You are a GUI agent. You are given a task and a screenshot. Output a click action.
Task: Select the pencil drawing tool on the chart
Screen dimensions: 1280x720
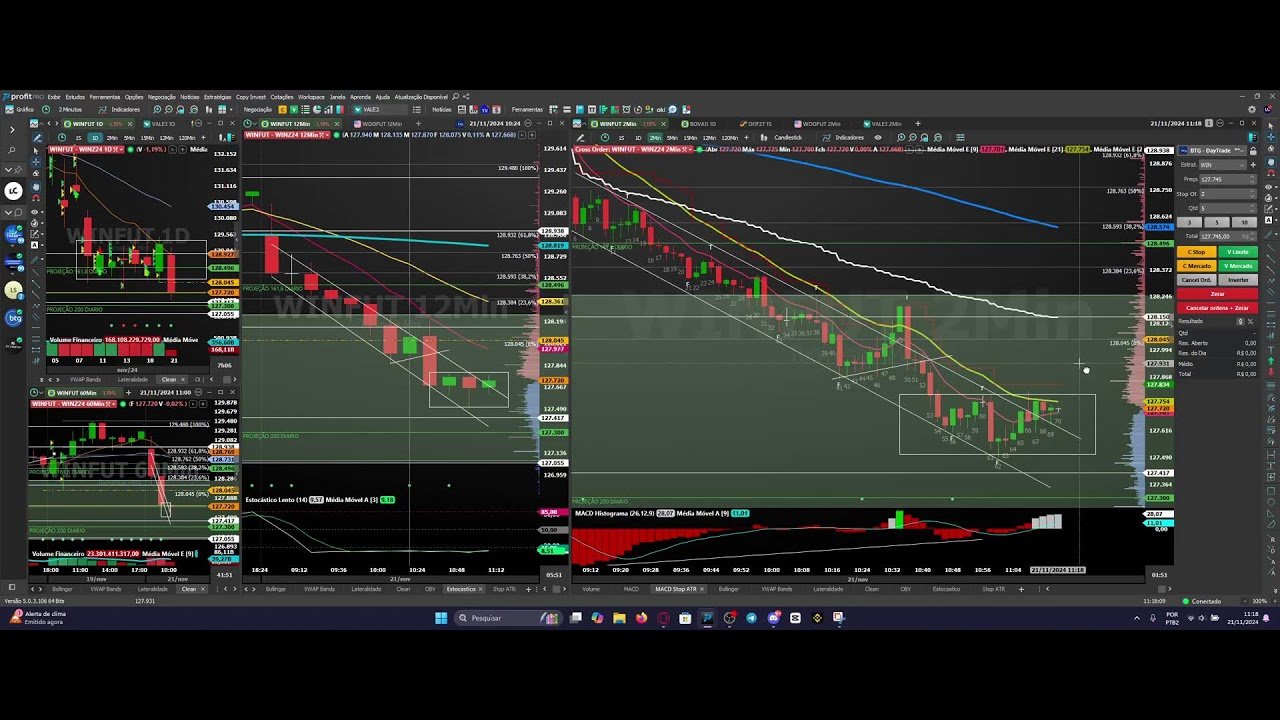click(38, 137)
